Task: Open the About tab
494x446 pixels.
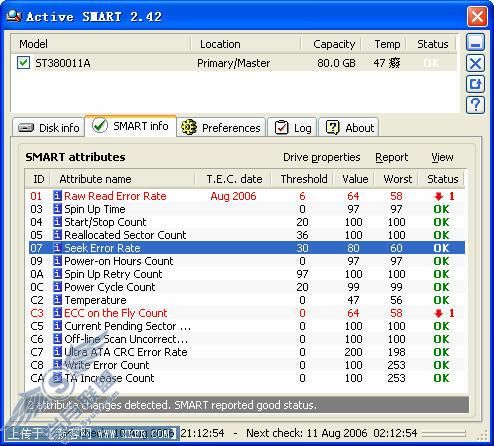Action: (x=349, y=128)
